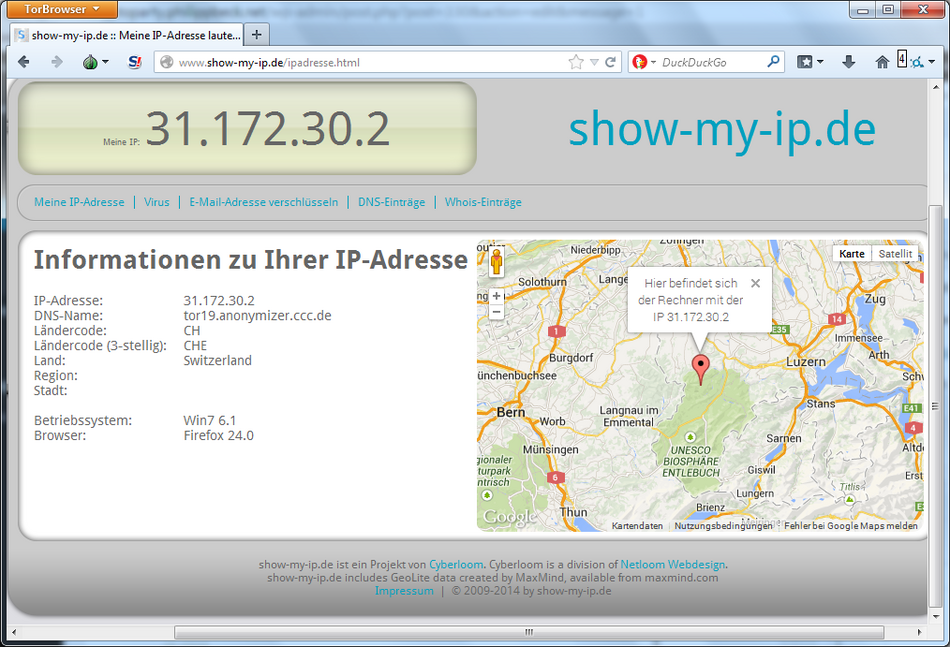Open the TorBrowser menu dropdown
This screenshot has height=647, width=950.
61,9
